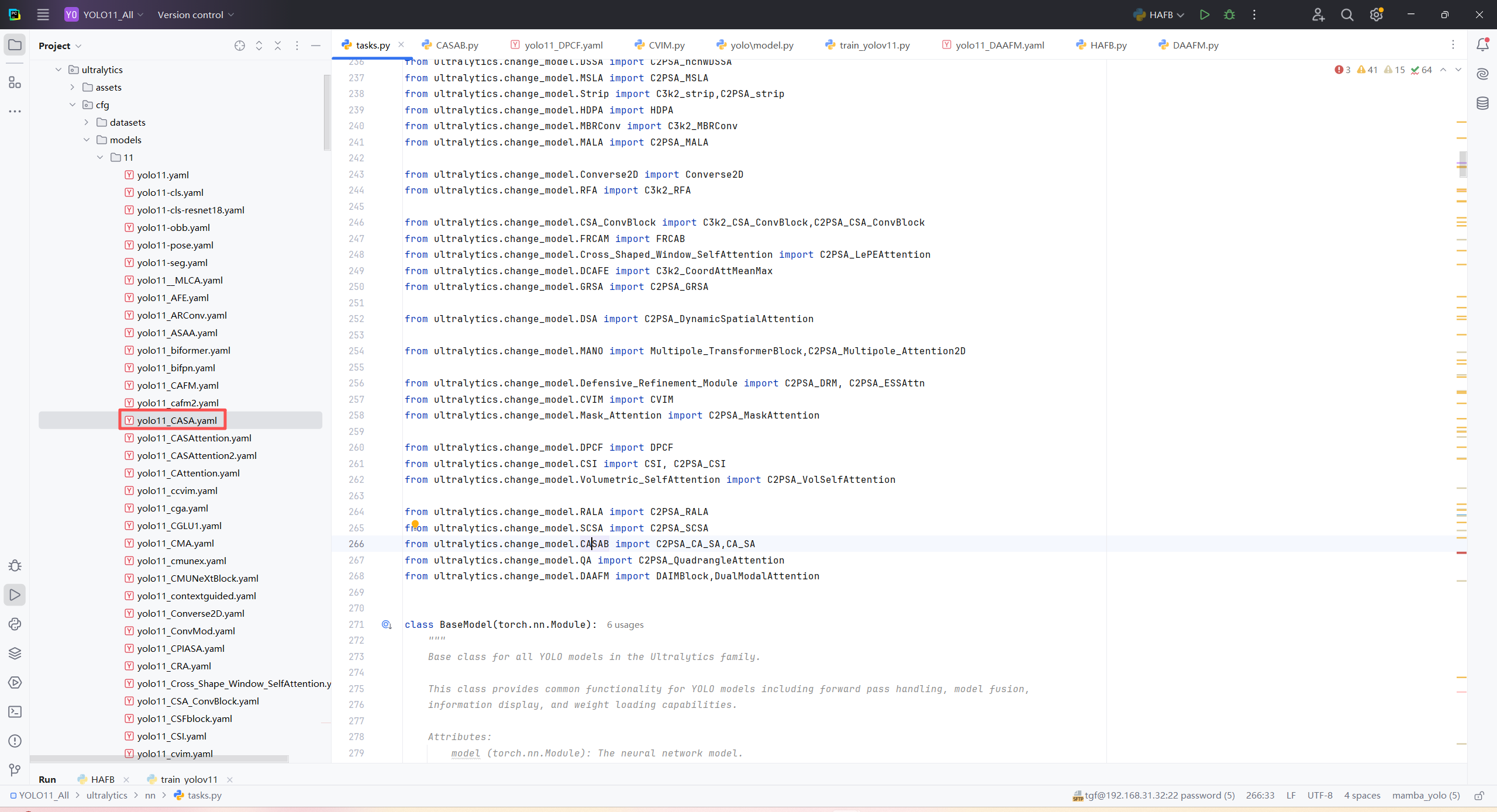Open the Notifications bell panel

pyautogui.click(x=1482, y=45)
